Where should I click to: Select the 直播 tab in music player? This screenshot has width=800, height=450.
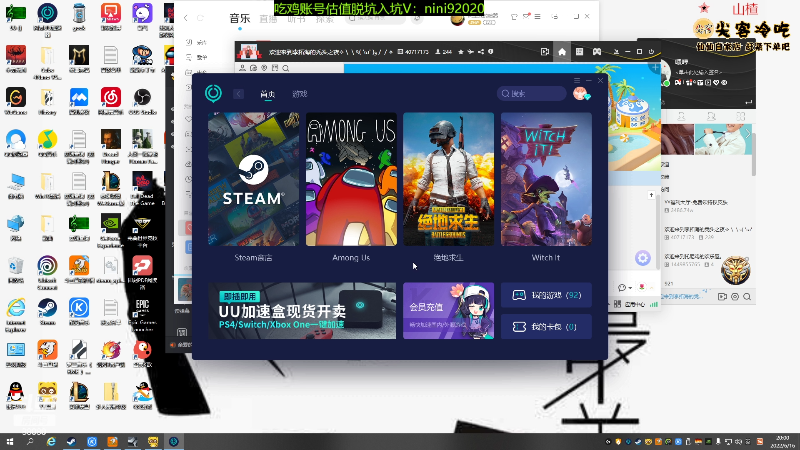click(x=268, y=19)
